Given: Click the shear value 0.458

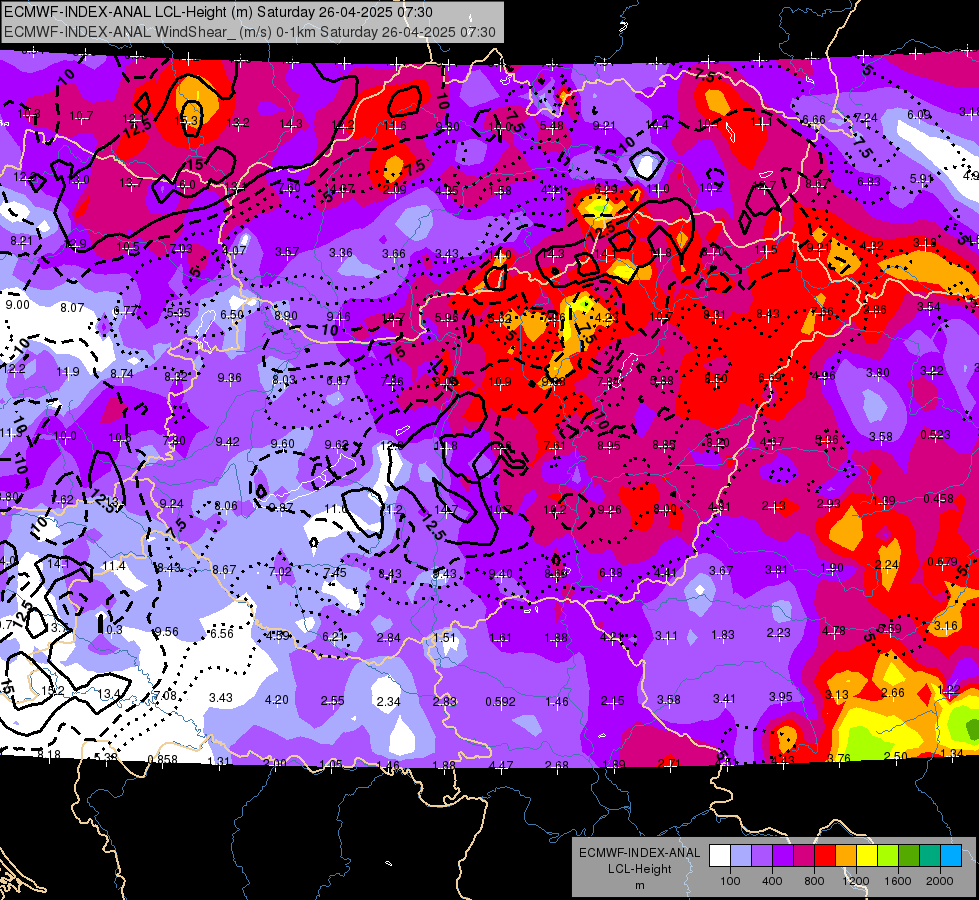Looking at the screenshot, I should click(938, 498).
